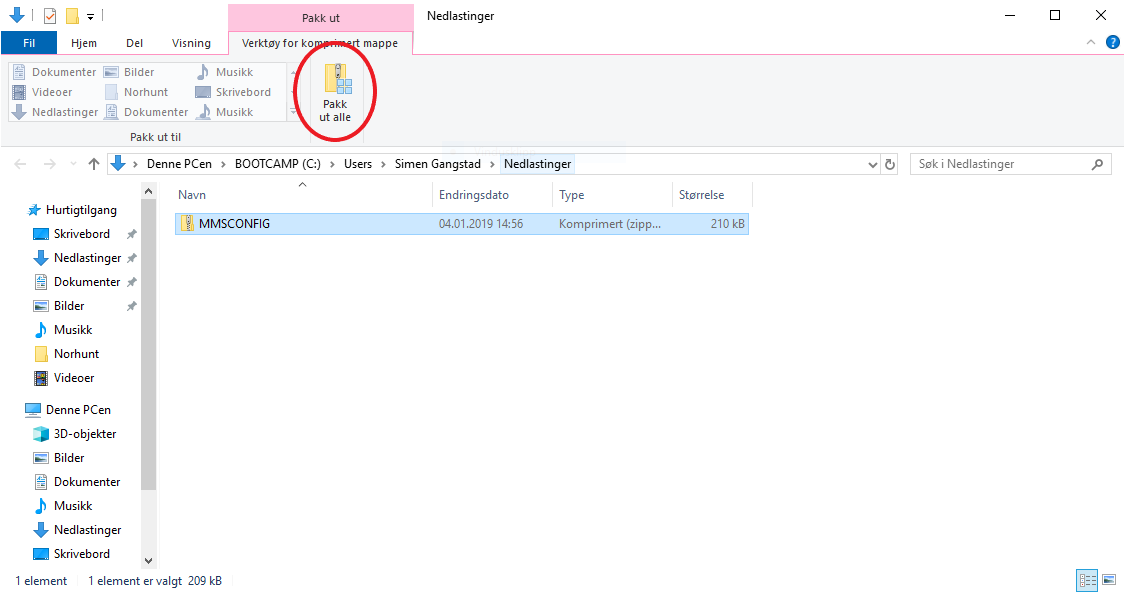Image resolution: width=1125 pixels, height=593 pixels.
Task: Open the address bar history dropdown arrow
Action: [x=872, y=164]
